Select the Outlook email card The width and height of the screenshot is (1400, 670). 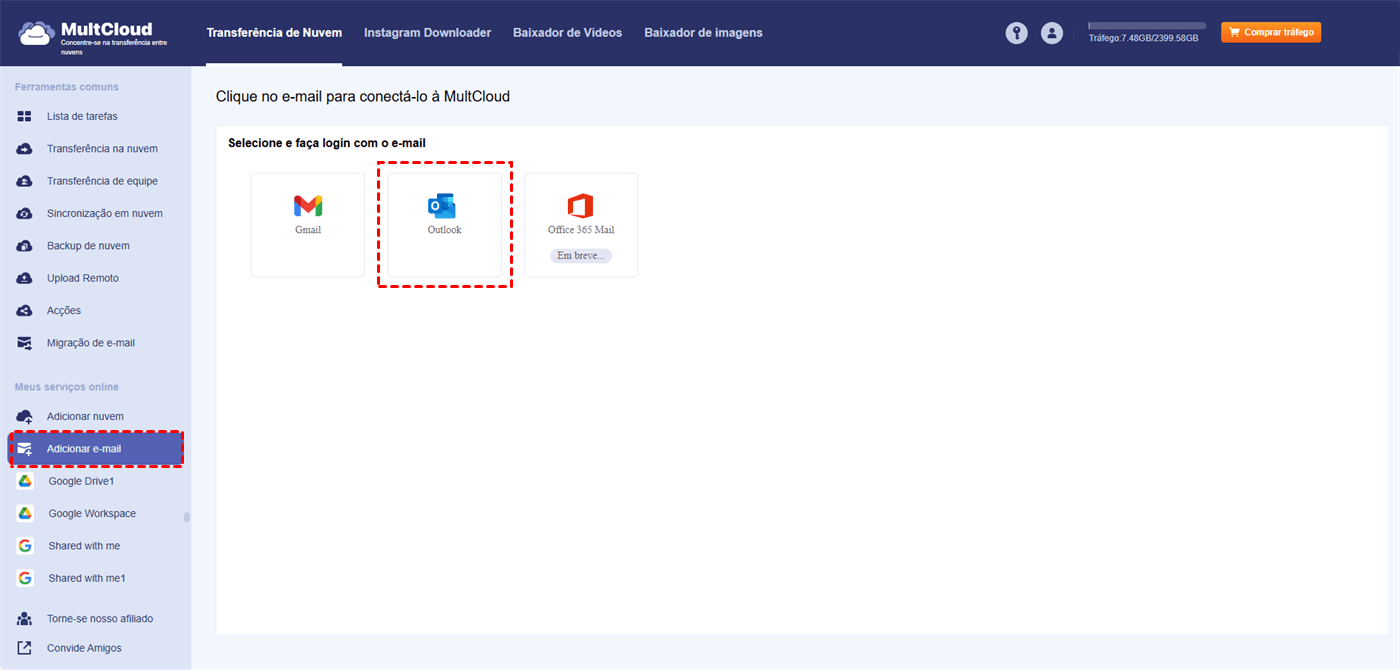pyautogui.click(x=445, y=225)
